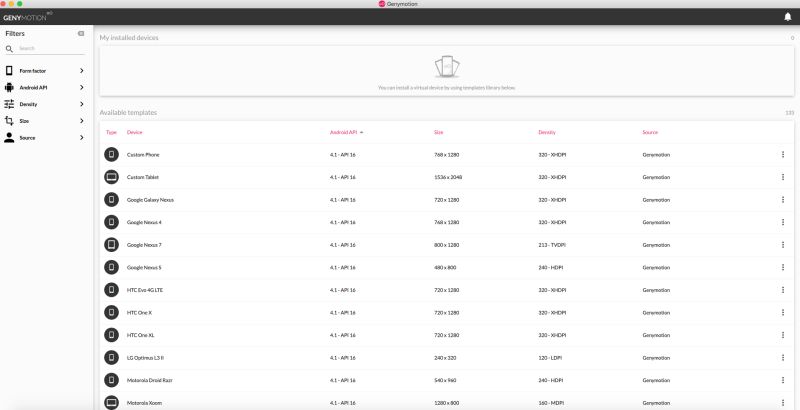Viewport: 800px width, 410px height.
Task: Select the Google Nexus 7 device name
Action: tap(144, 245)
